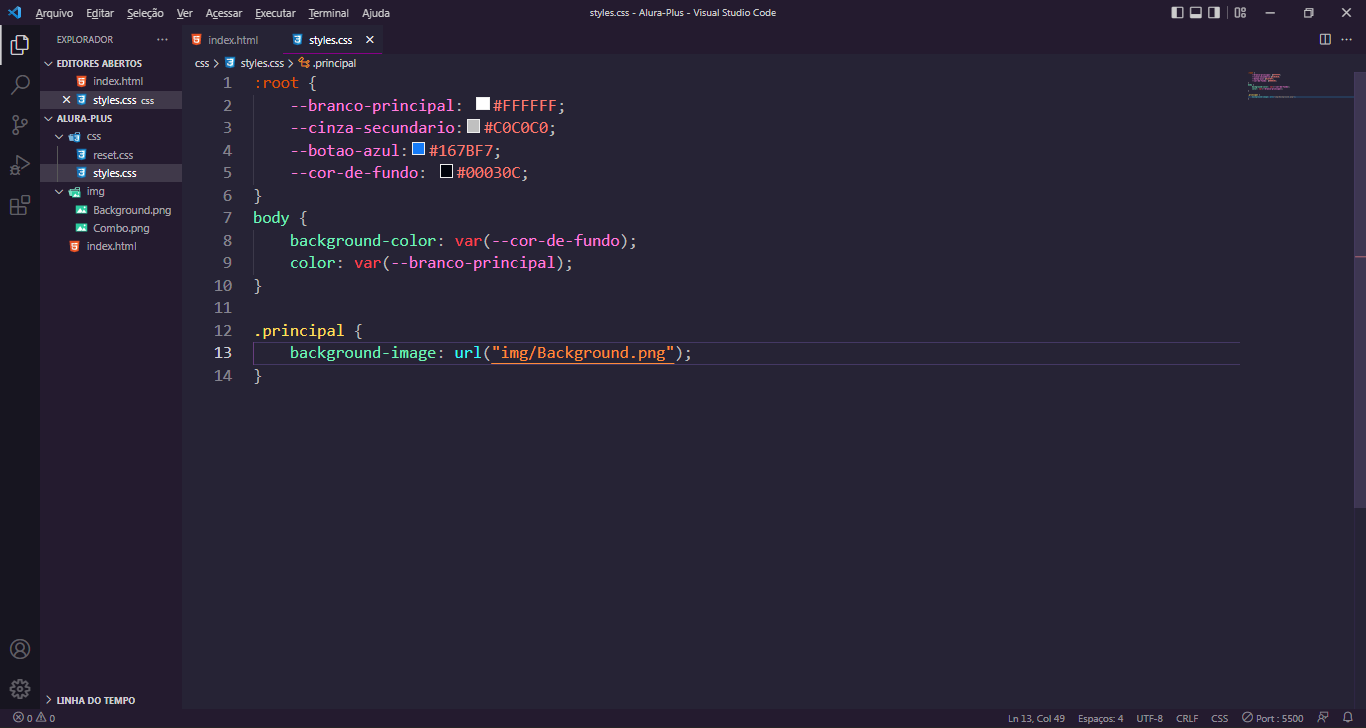
Task: Click Ln 13, Col 49 status entry
Action: click(x=1036, y=718)
